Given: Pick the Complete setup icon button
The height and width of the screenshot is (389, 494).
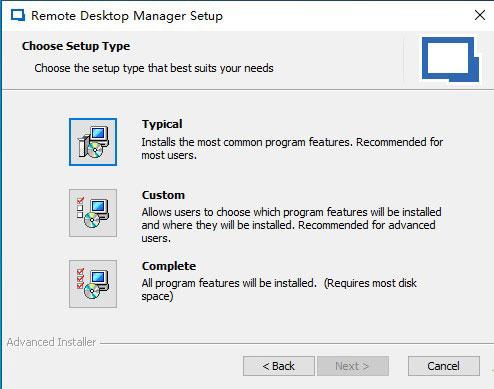Looking at the screenshot, I should (93, 284).
